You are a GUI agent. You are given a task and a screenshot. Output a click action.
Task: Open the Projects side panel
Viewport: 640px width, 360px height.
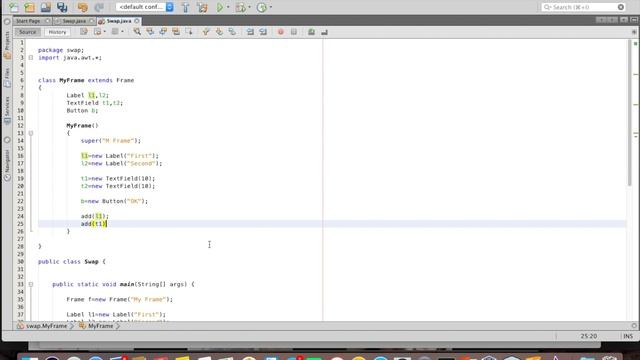(7, 46)
